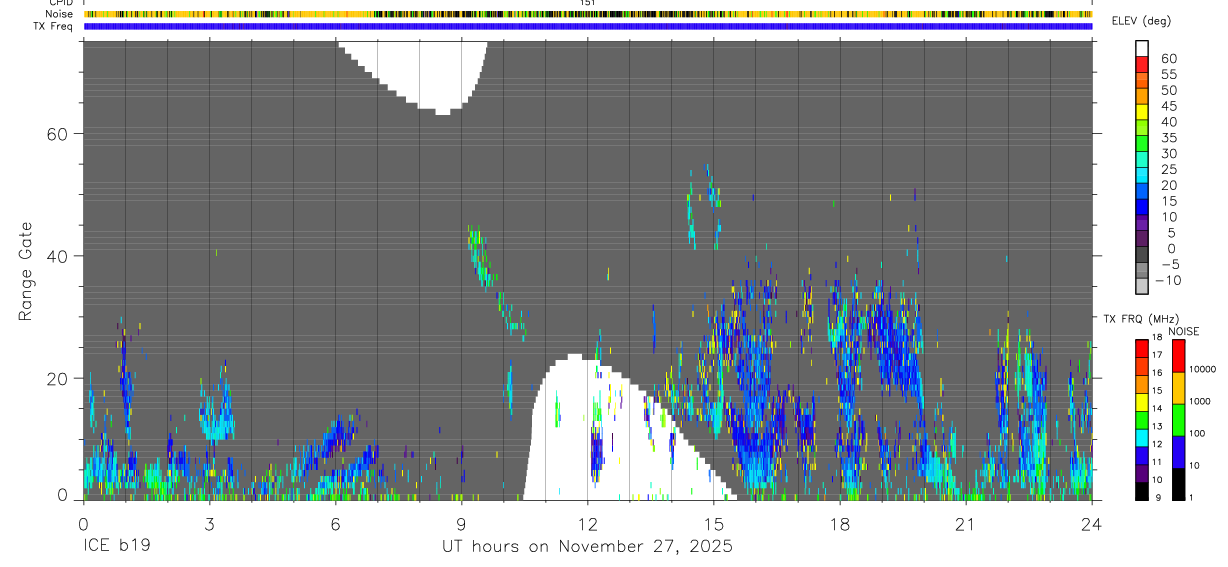The image size is (1228, 567).
Task: Select the green 100–1000 segment of NOISE colorbar
Action: pyautogui.click(x=1179, y=419)
